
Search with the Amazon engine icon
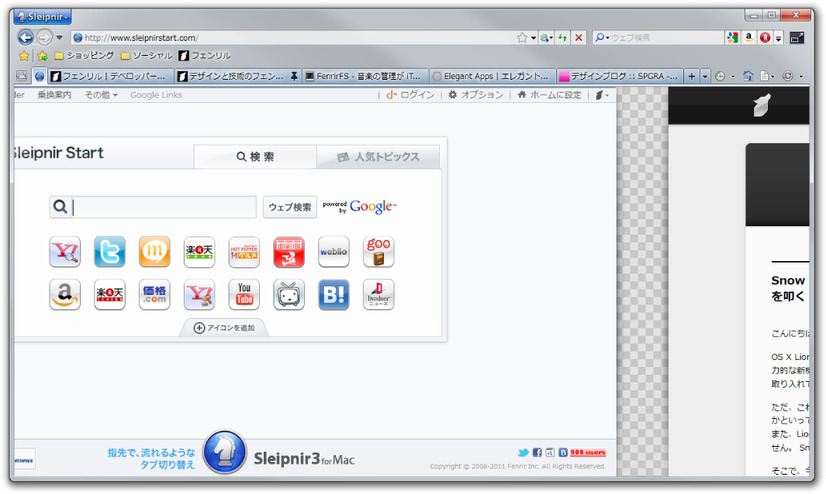pyautogui.click(x=749, y=37)
